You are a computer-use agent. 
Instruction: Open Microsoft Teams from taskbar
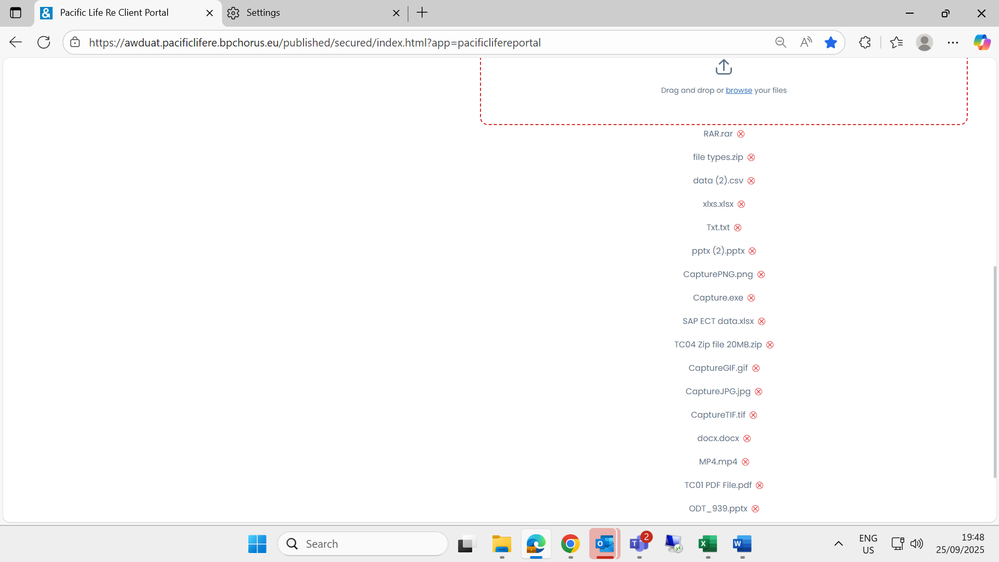tap(639, 544)
